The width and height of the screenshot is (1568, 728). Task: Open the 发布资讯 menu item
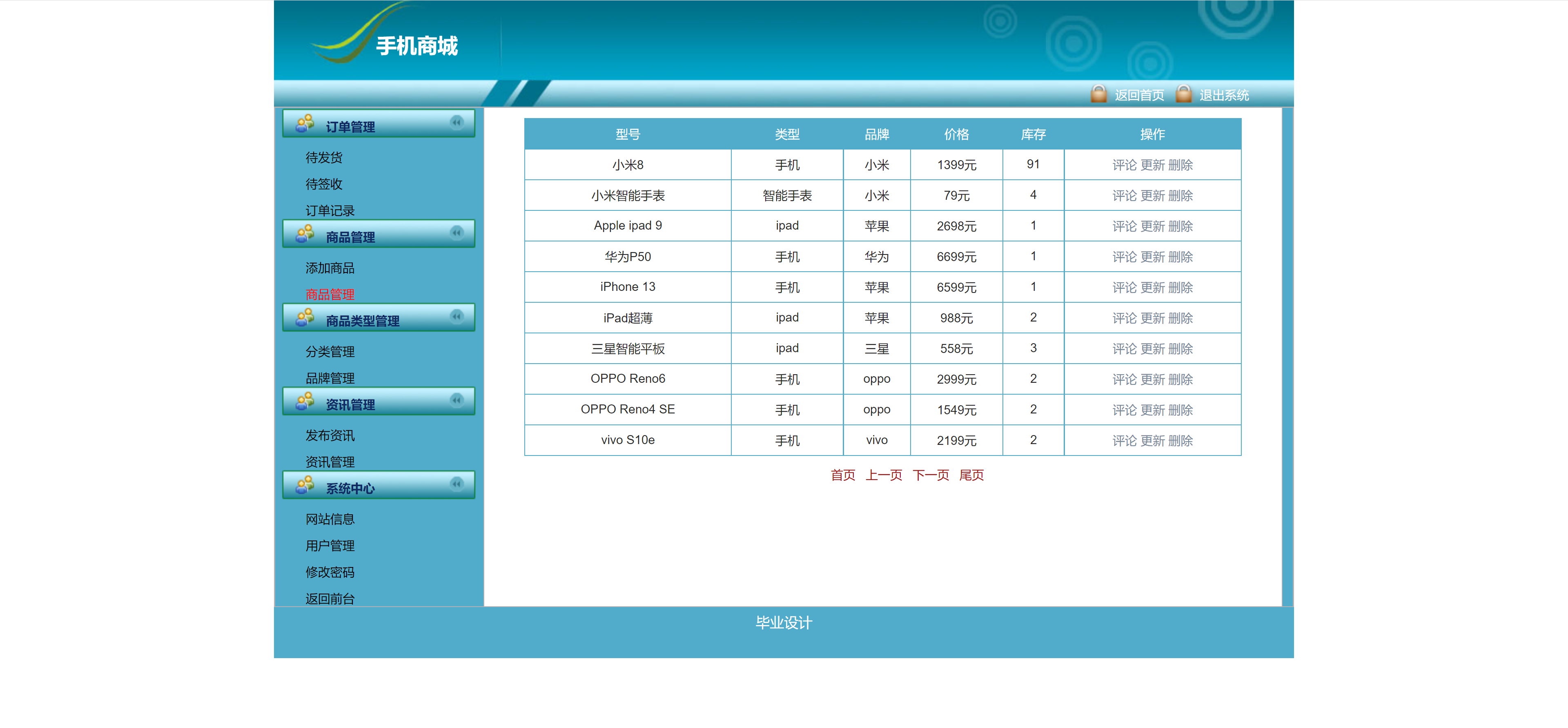(x=330, y=435)
